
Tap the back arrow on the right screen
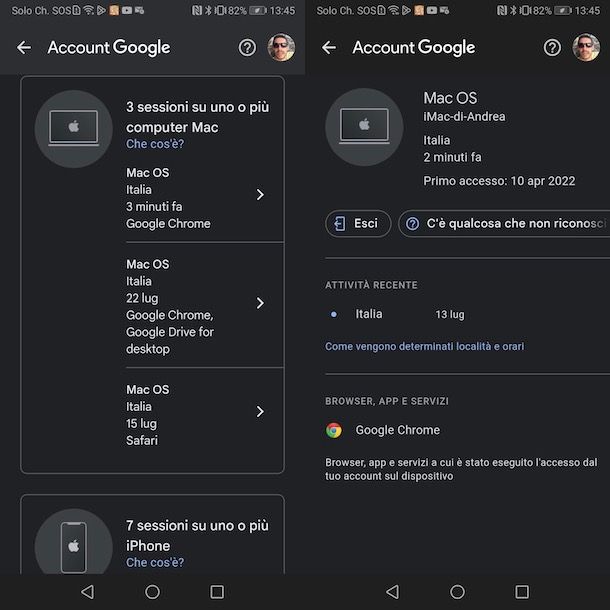pyautogui.click(x=329, y=47)
